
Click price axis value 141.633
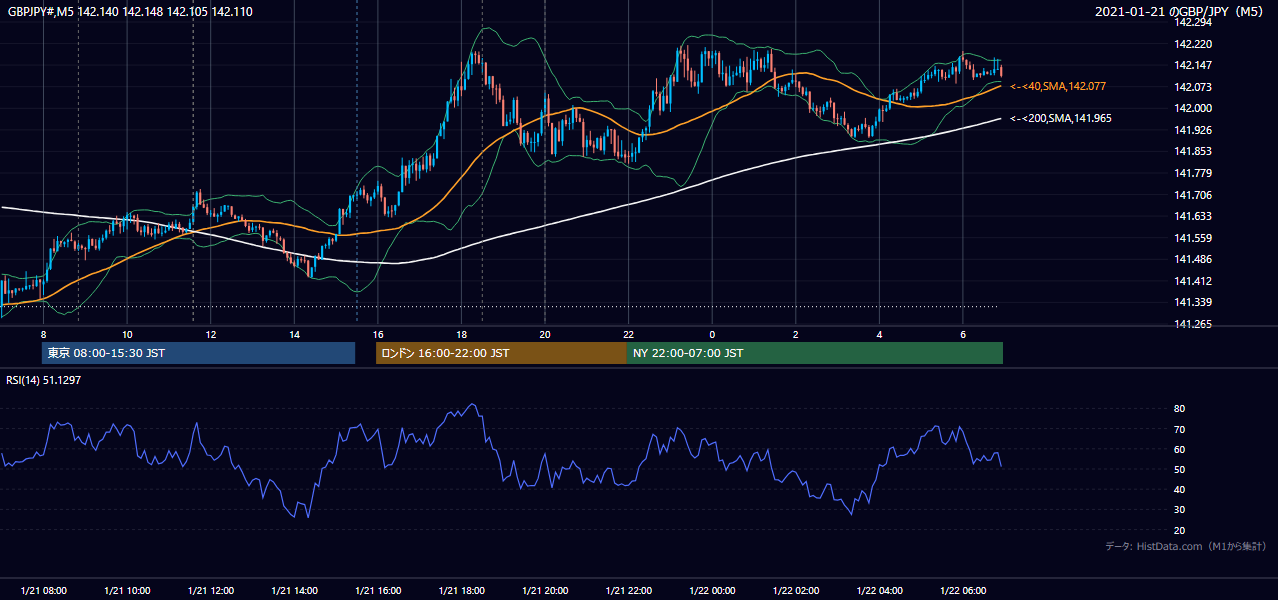coord(1193,216)
